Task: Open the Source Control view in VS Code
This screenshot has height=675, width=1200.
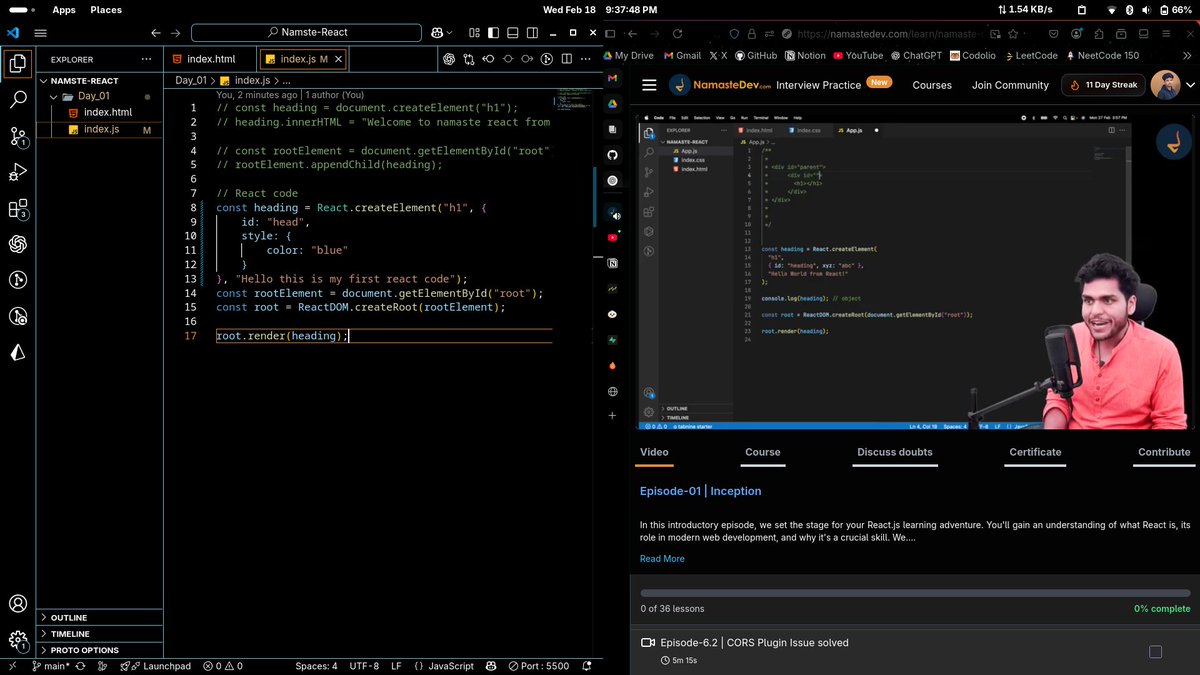Action: click(x=18, y=136)
